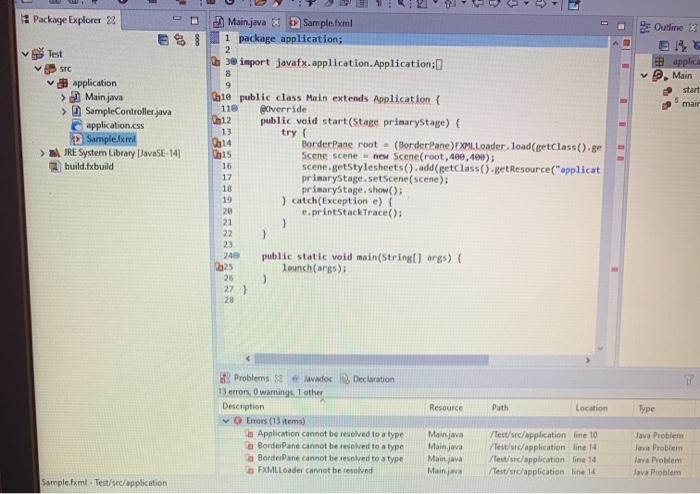The width and height of the screenshot is (700, 494).
Task: Click on 'package application;' line in the editor
Action: click(x=291, y=39)
